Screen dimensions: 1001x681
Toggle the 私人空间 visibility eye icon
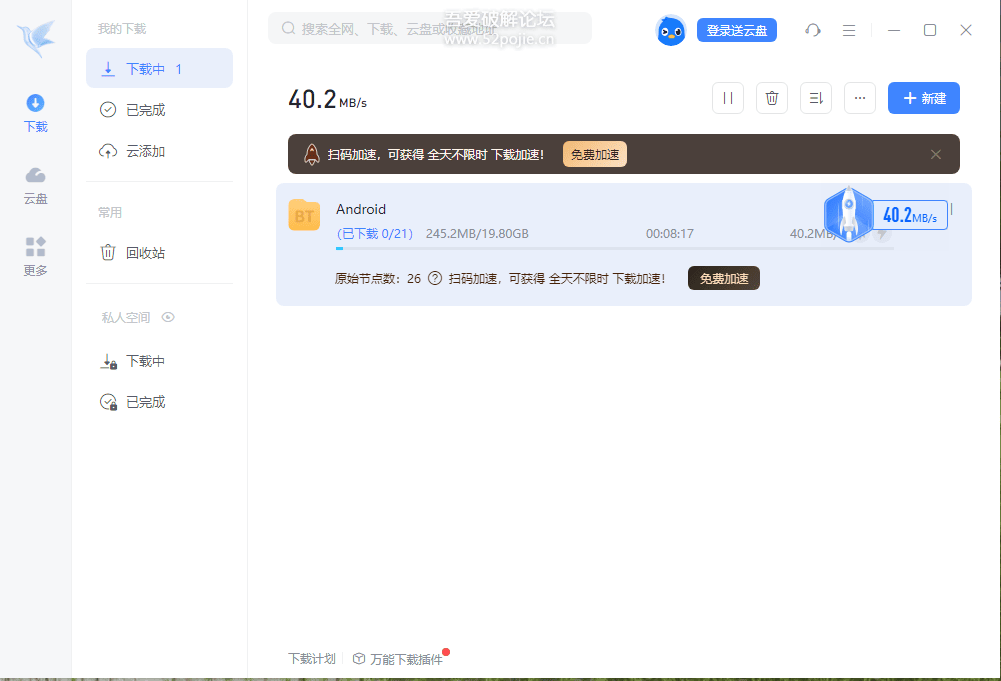[168, 317]
